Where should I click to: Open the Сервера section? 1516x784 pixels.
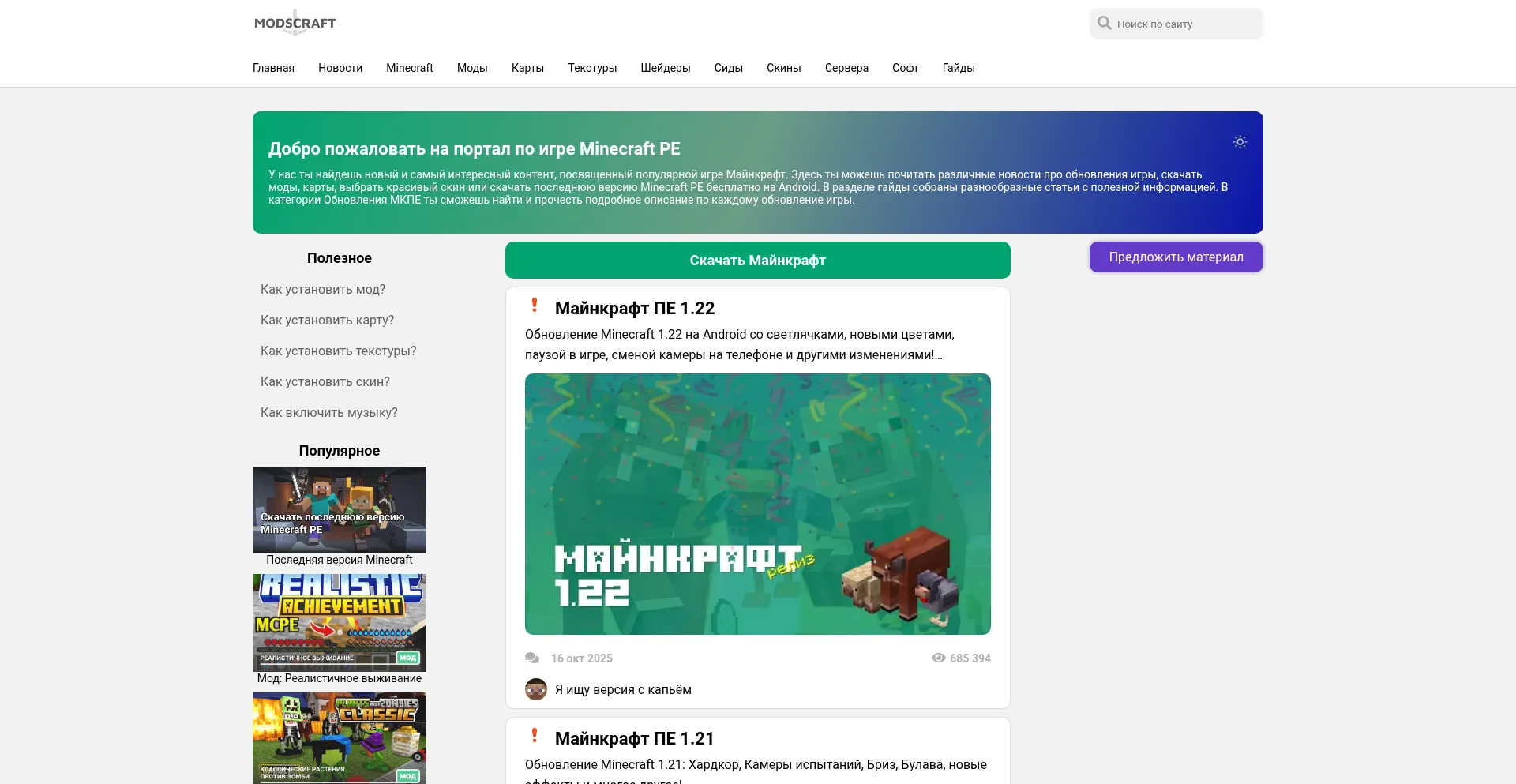[x=846, y=68]
